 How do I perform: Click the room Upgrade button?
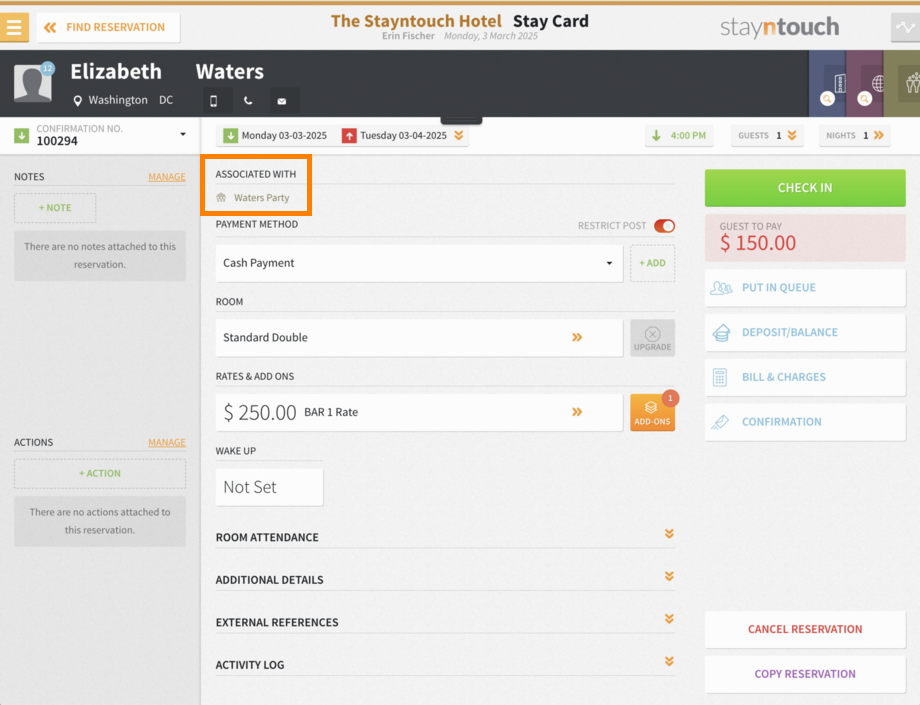coord(652,338)
